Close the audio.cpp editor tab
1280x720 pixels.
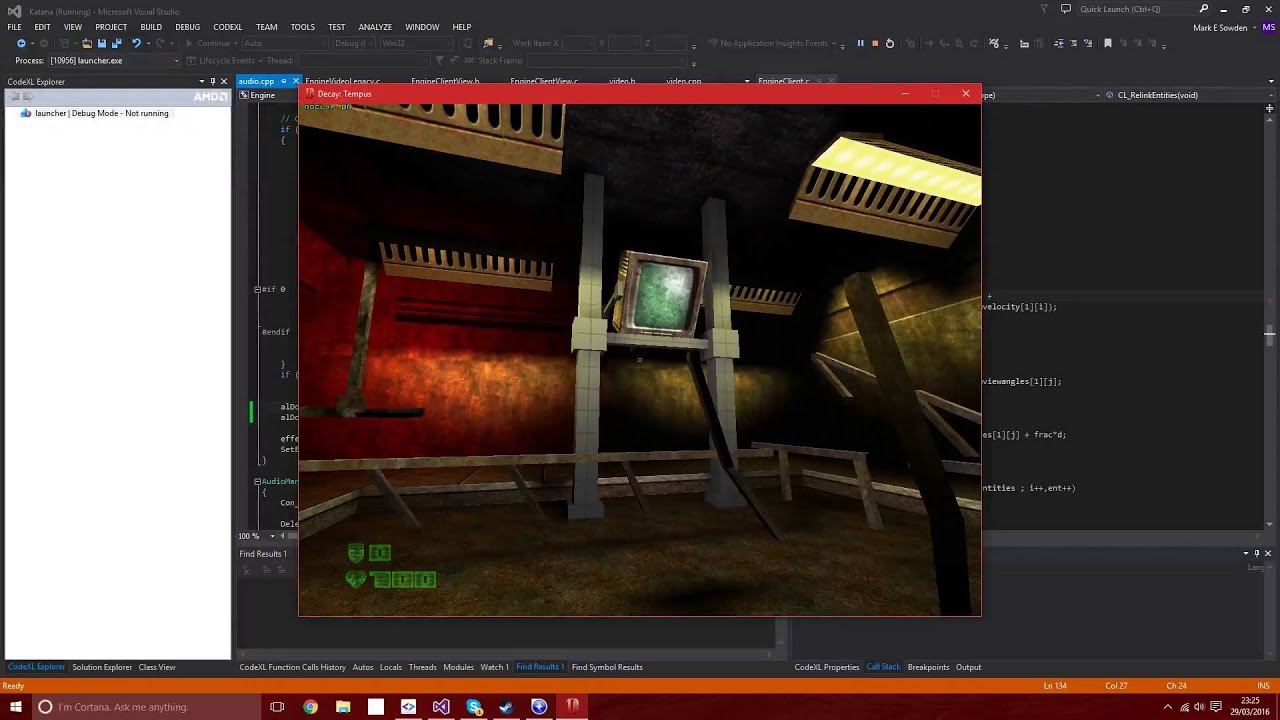296,81
